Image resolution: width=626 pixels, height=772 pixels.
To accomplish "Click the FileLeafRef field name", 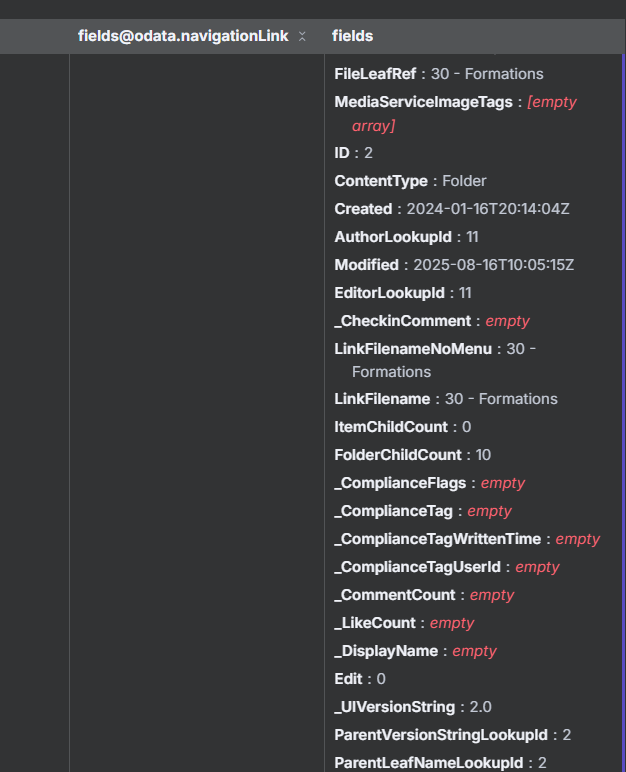I will click(376, 74).
